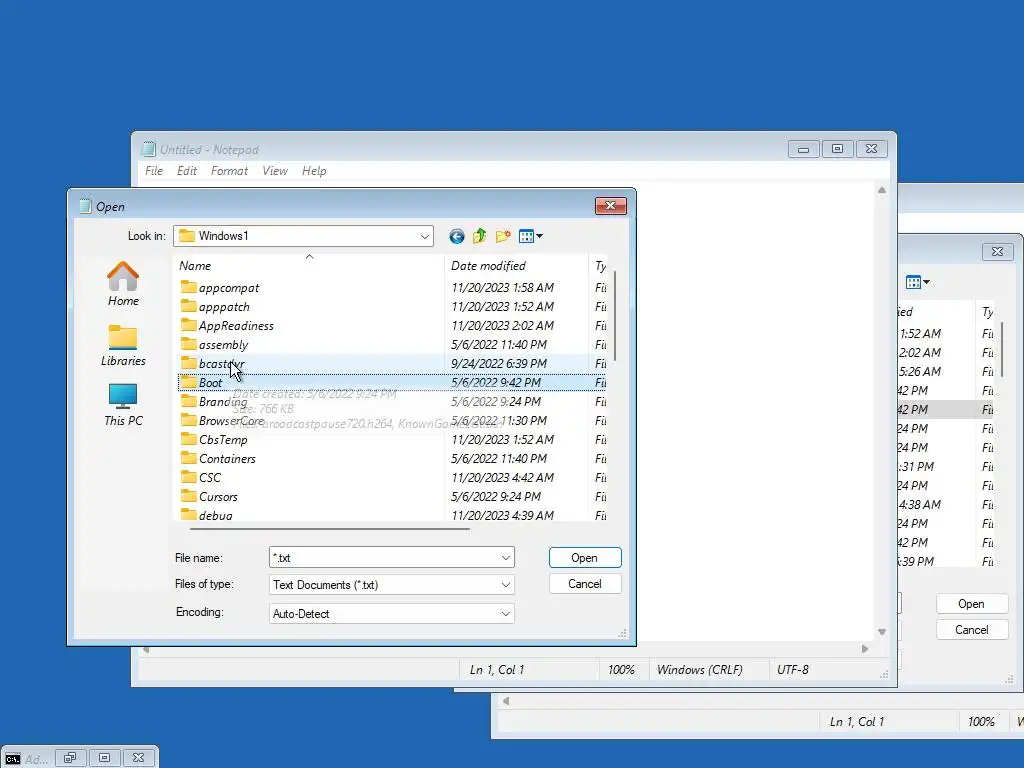The image size is (1024, 768).
Task: Maximize the minimized command prompt window
Action: pyautogui.click(x=104, y=758)
